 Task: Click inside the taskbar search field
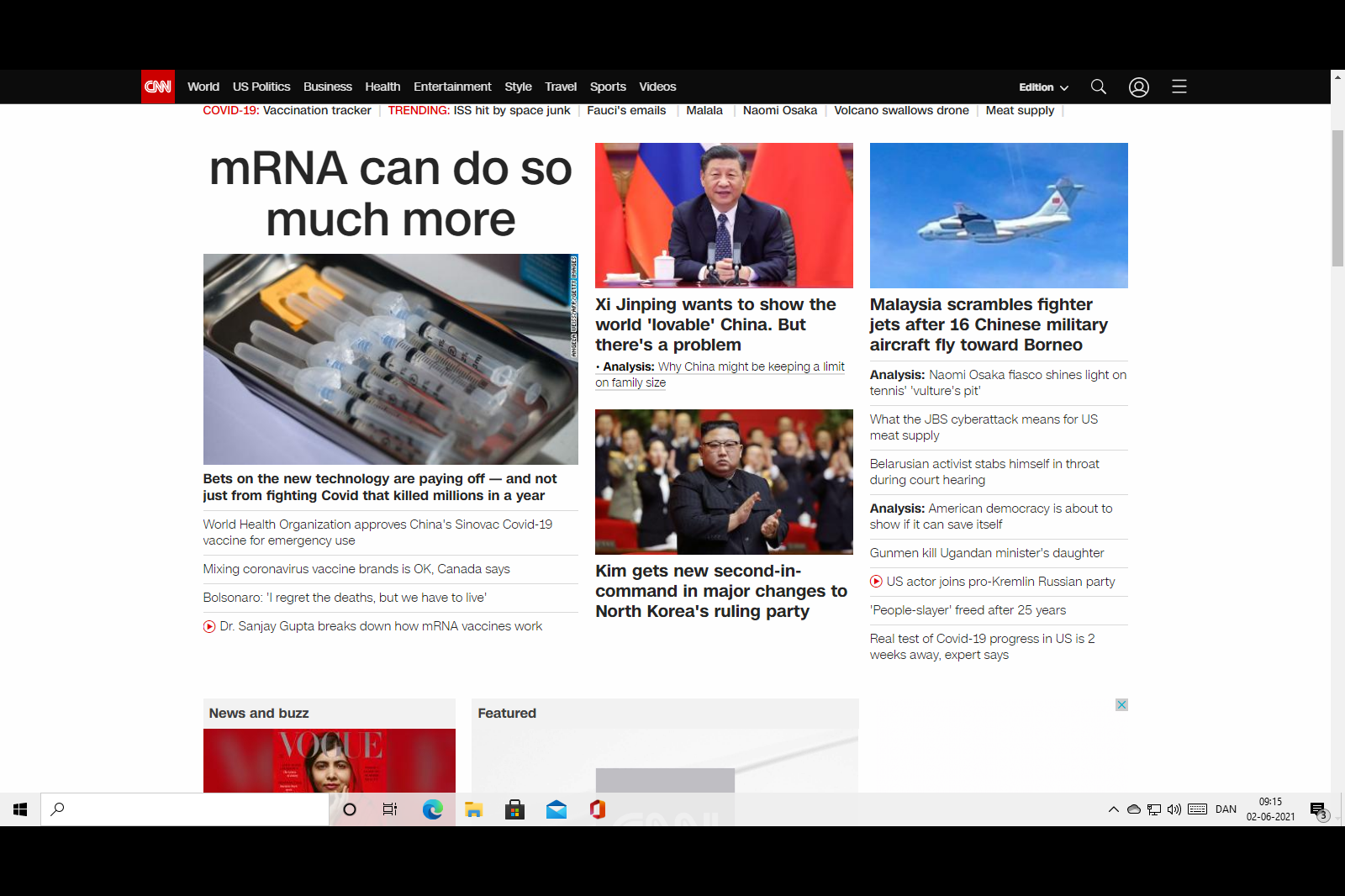point(185,809)
